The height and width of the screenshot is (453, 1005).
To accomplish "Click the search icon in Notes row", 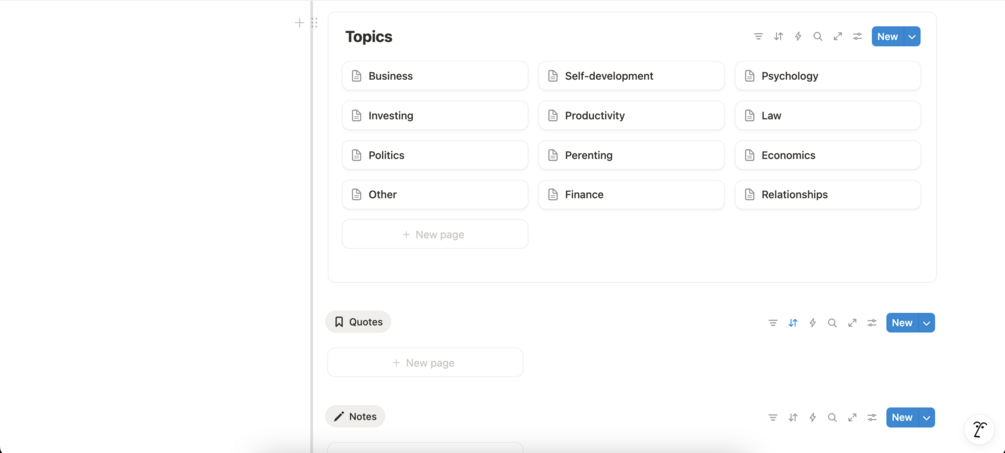I will [x=832, y=418].
